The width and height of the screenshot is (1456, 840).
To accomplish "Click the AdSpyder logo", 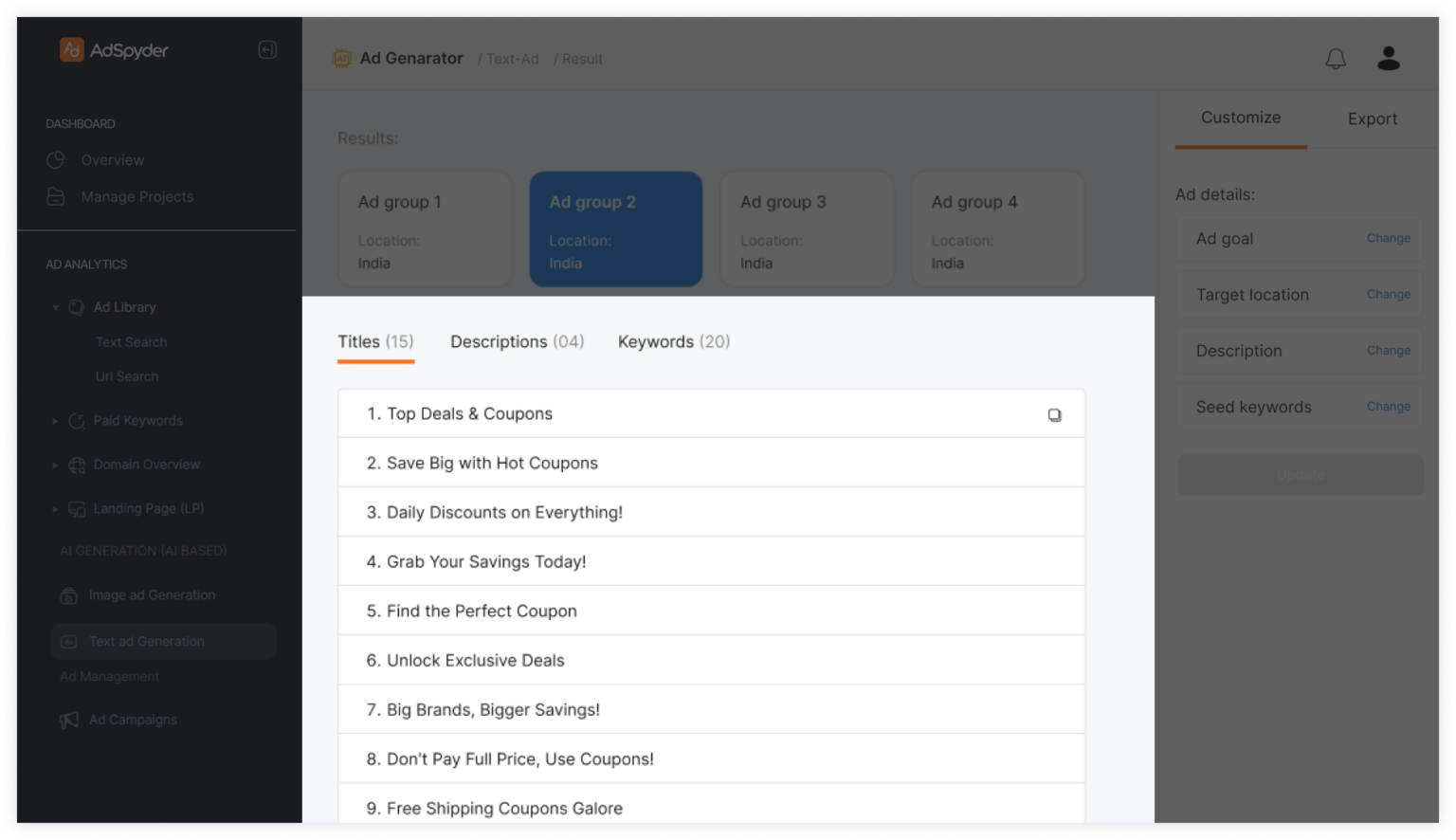I will pyautogui.click(x=114, y=50).
